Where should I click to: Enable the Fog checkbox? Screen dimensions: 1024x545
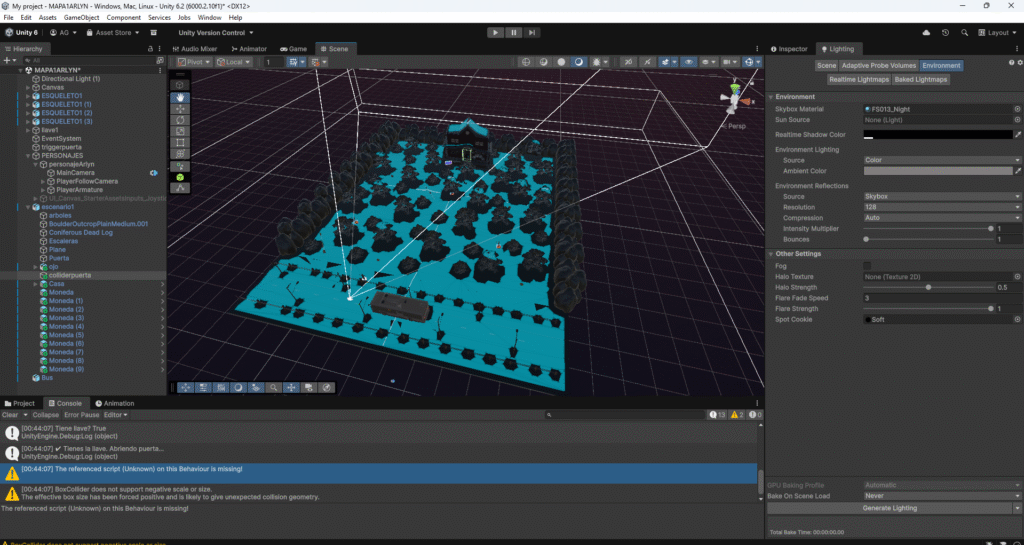click(867, 265)
